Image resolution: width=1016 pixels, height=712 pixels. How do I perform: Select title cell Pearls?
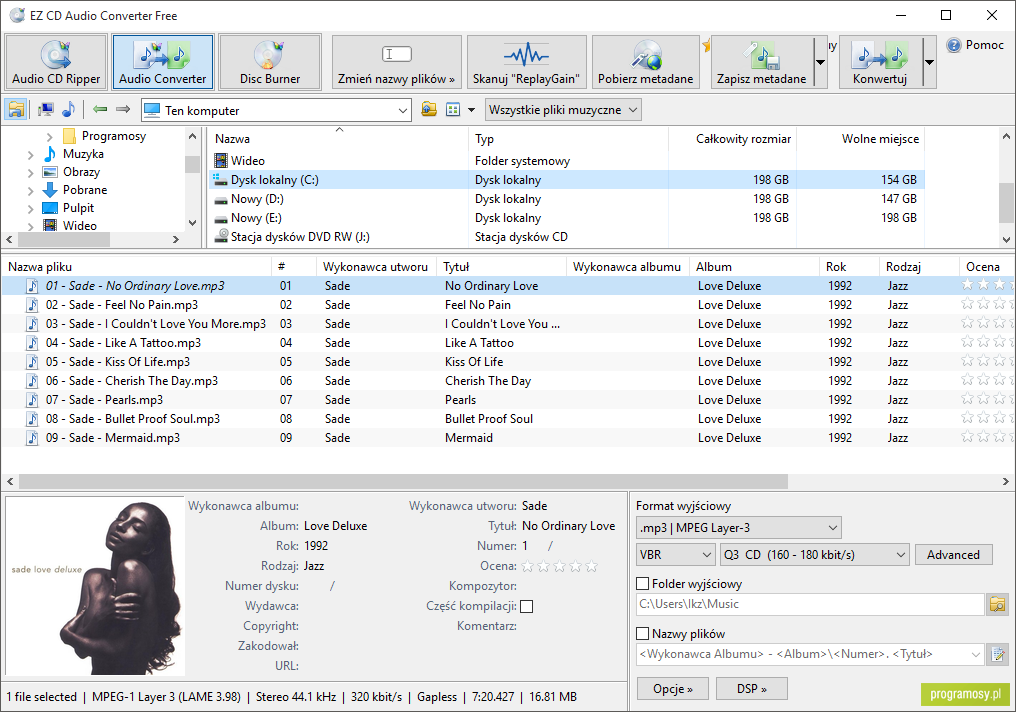(x=461, y=400)
